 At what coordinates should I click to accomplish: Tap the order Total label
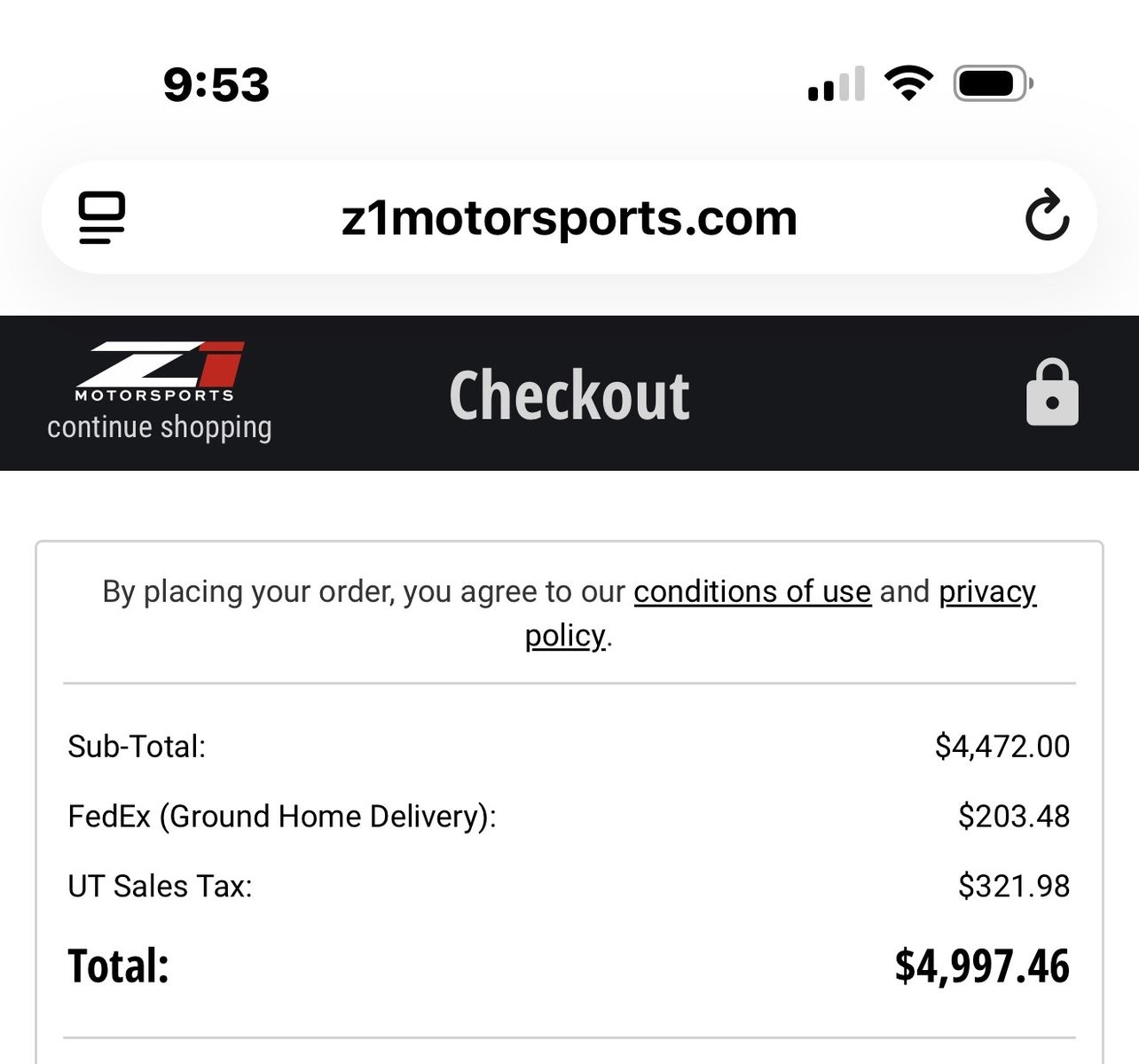(x=118, y=966)
